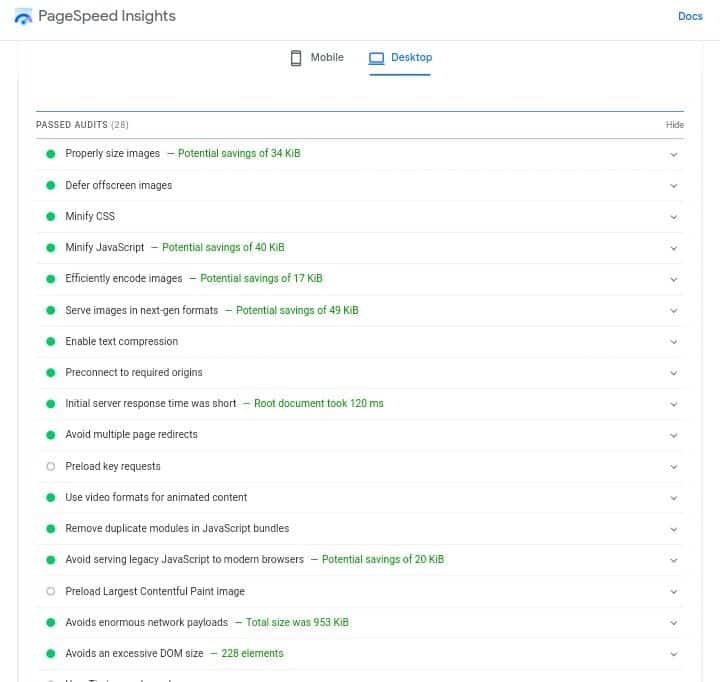Click green dot for Avoid multiple page redirects
The height and width of the screenshot is (682, 720).
(51, 435)
